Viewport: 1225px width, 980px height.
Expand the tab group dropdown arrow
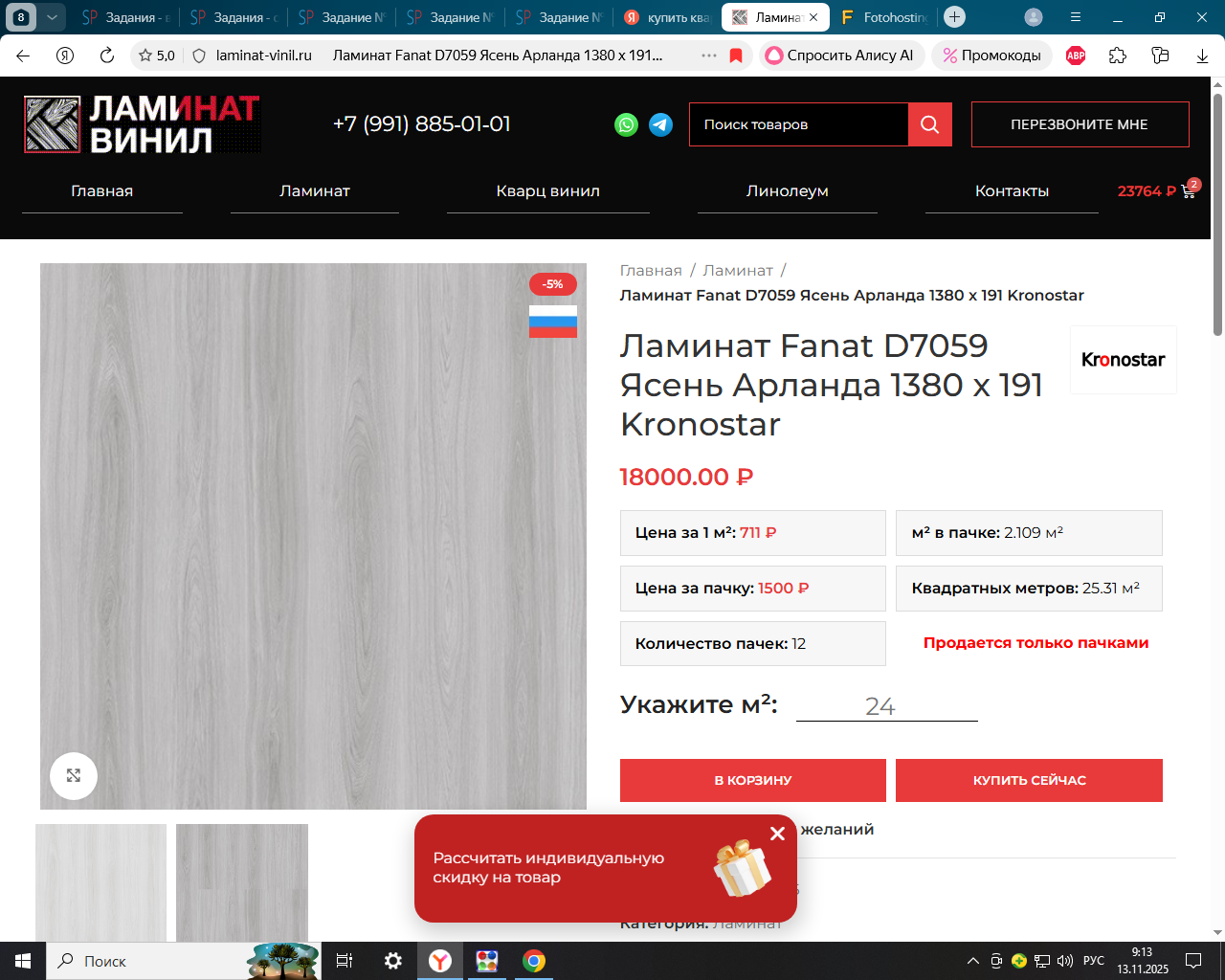click(52, 17)
